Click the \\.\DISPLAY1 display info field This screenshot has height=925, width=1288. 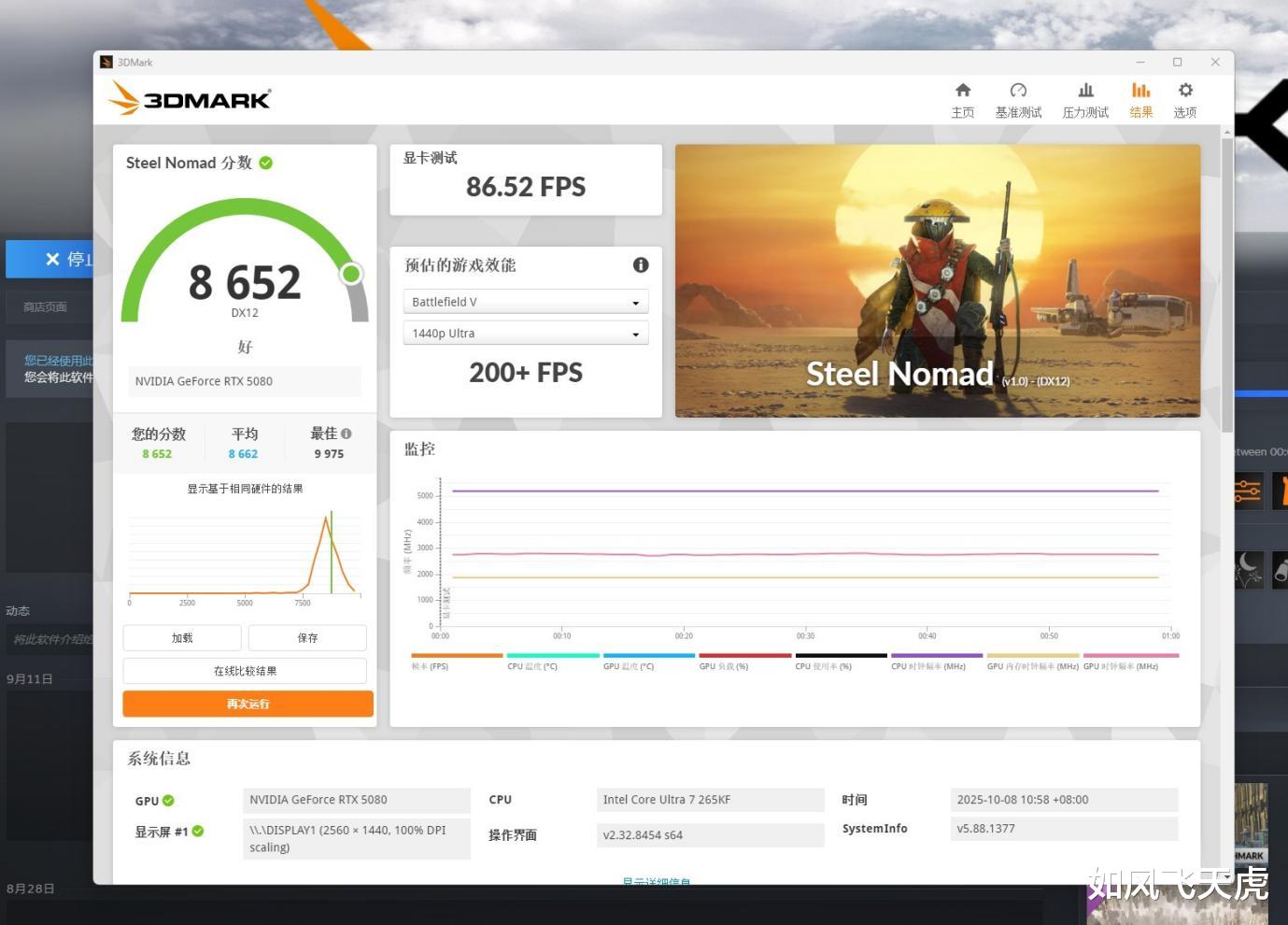click(357, 839)
